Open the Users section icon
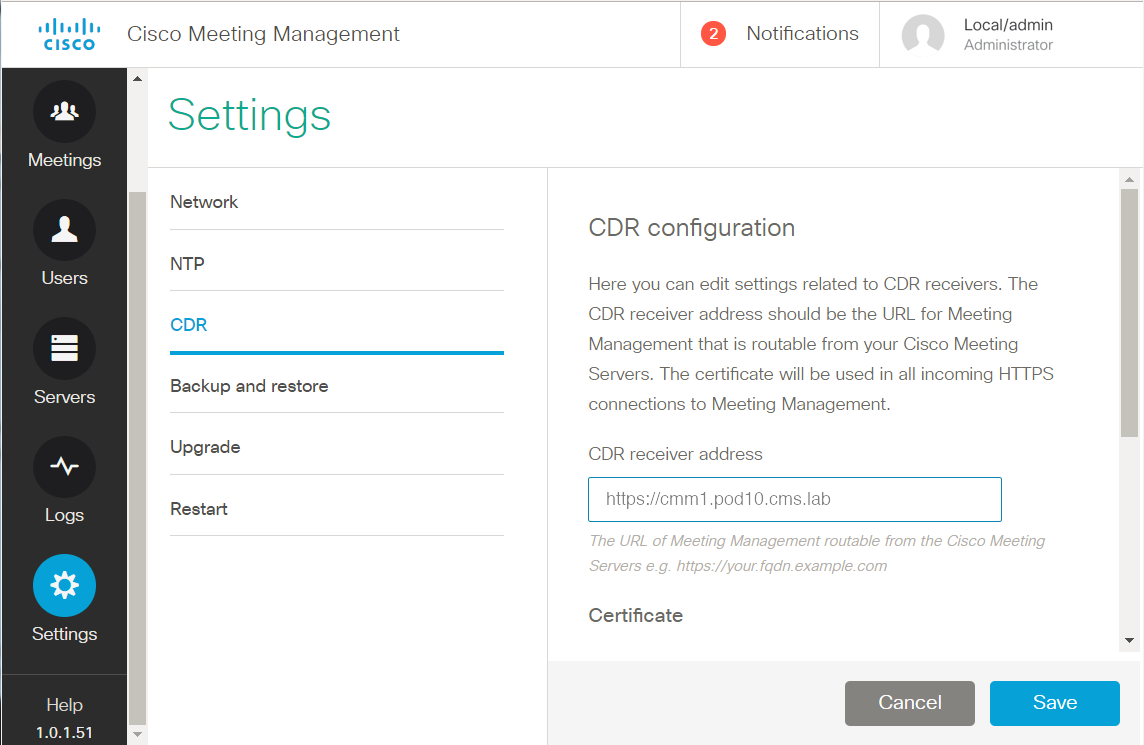 pos(64,230)
